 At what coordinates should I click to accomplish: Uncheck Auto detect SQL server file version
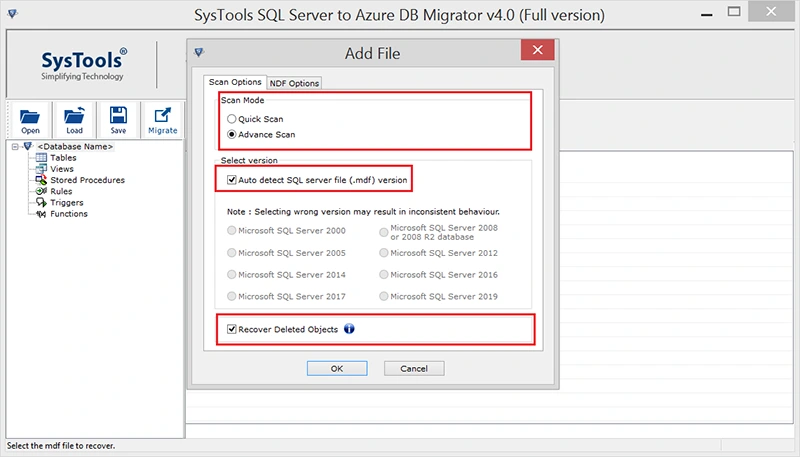232,180
